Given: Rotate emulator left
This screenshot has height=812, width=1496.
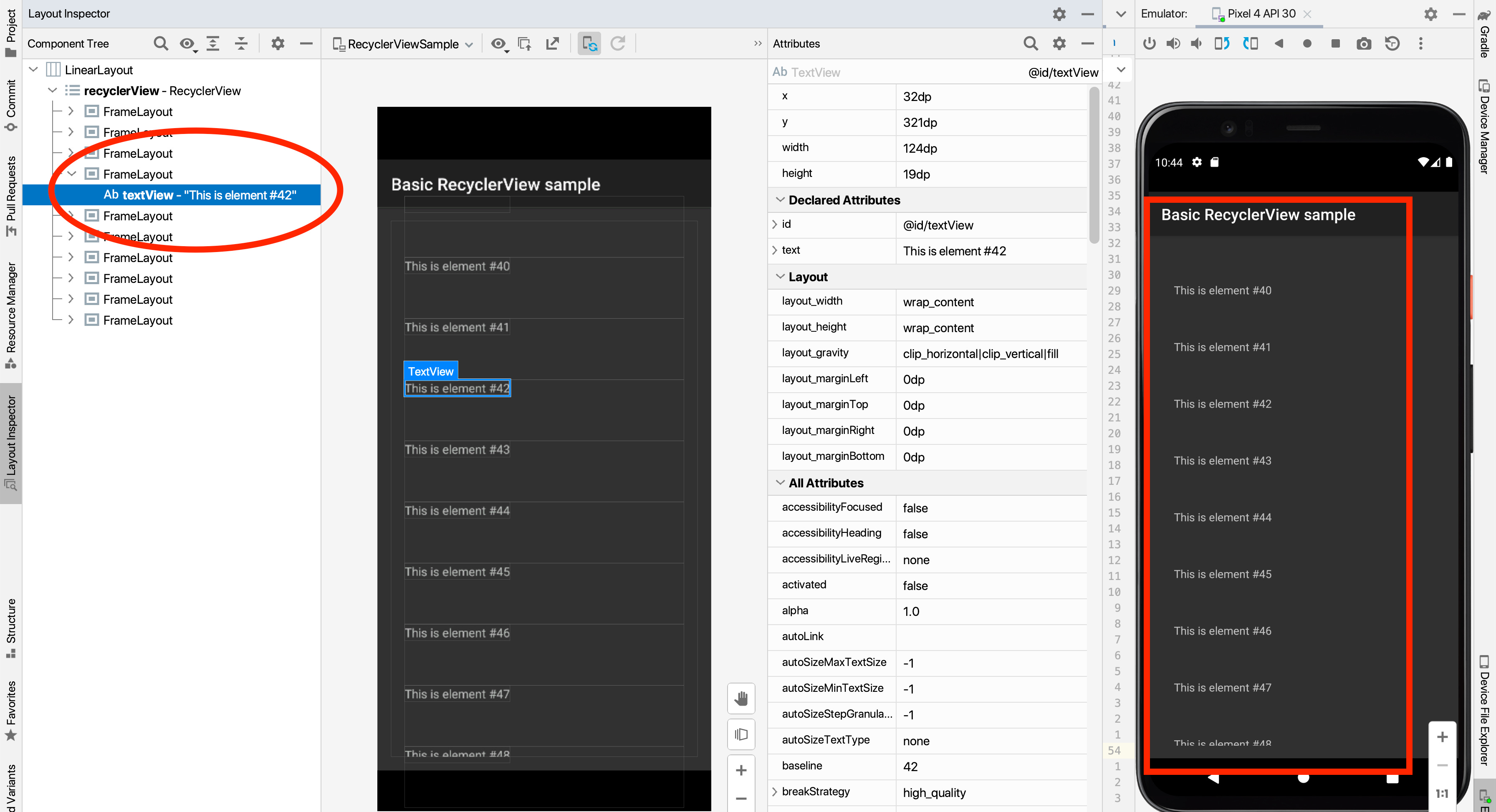Looking at the screenshot, I should (1222, 43).
